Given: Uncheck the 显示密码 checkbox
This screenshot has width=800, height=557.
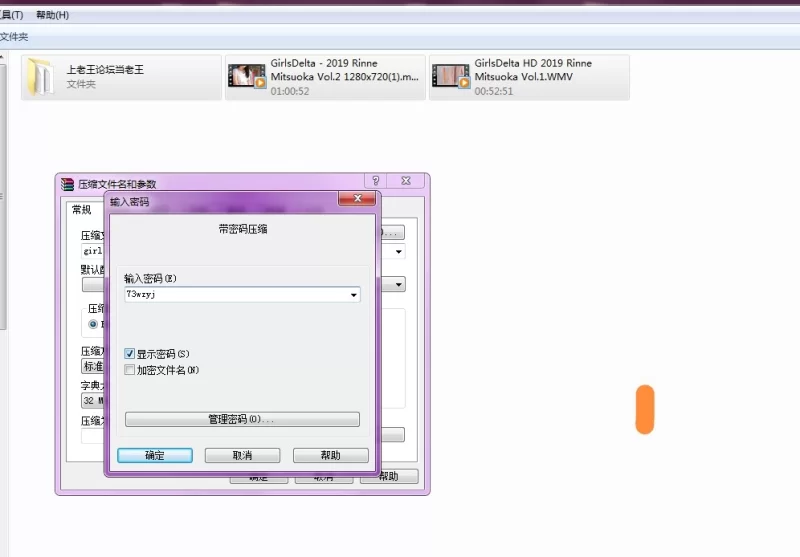Looking at the screenshot, I should [x=130, y=354].
